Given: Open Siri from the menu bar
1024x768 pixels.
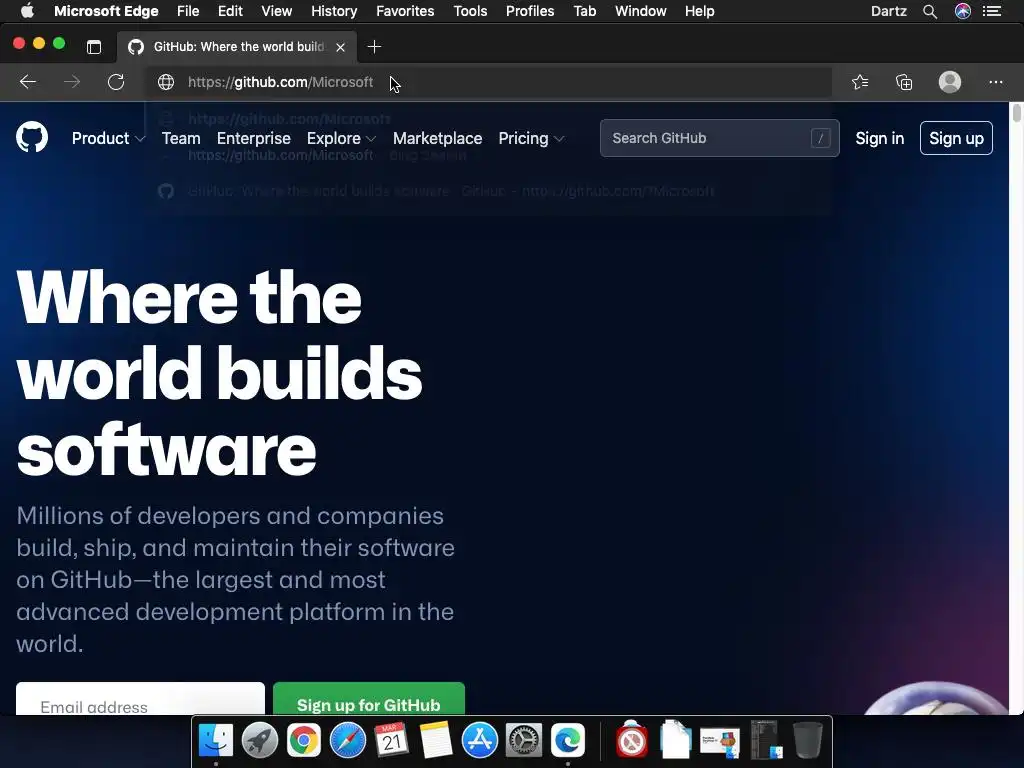Looking at the screenshot, I should pyautogui.click(x=963, y=11).
